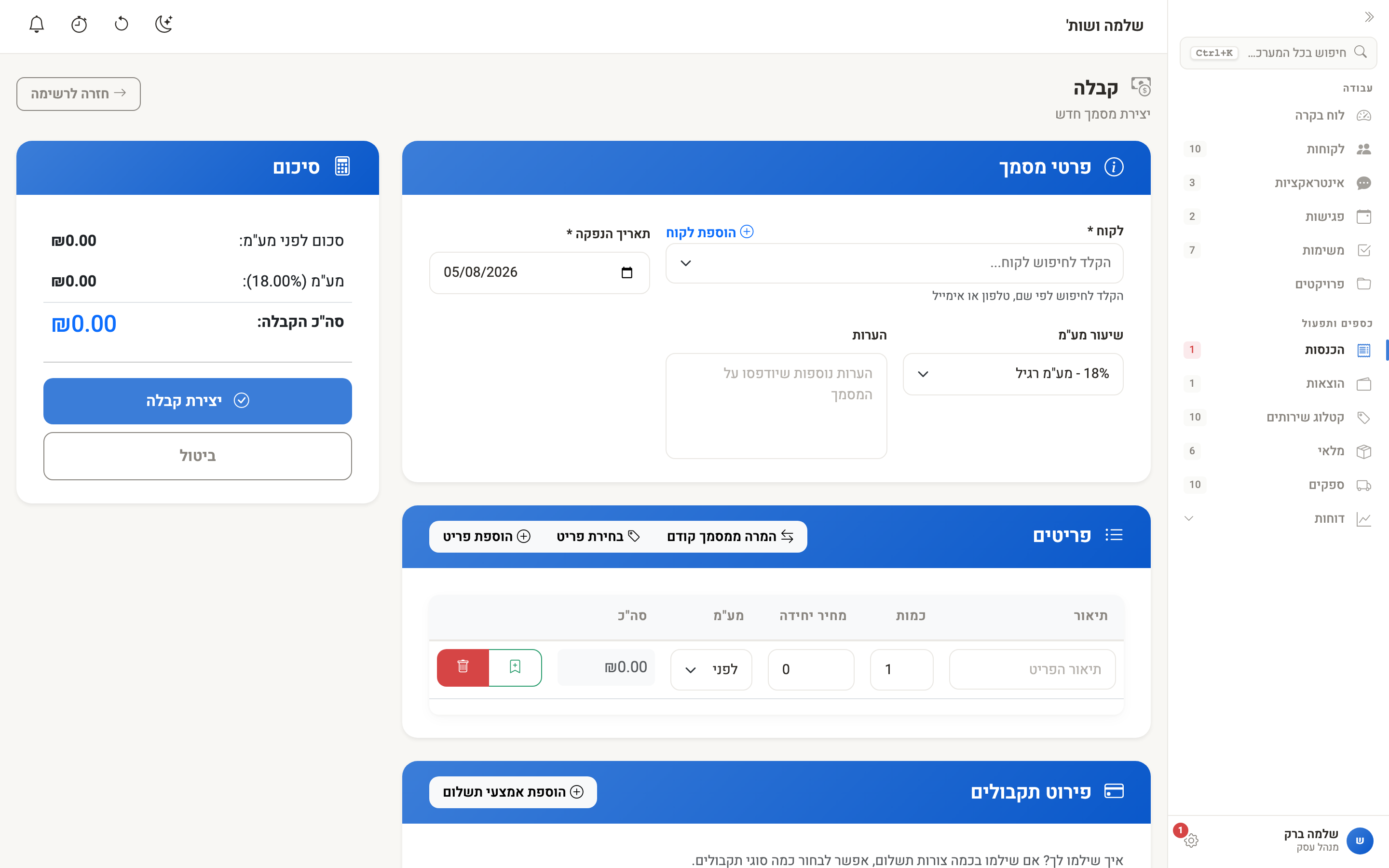This screenshot has height=868, width=1389.
Task: Click הוספת לקוח add customer link
Action: point(709,232)
